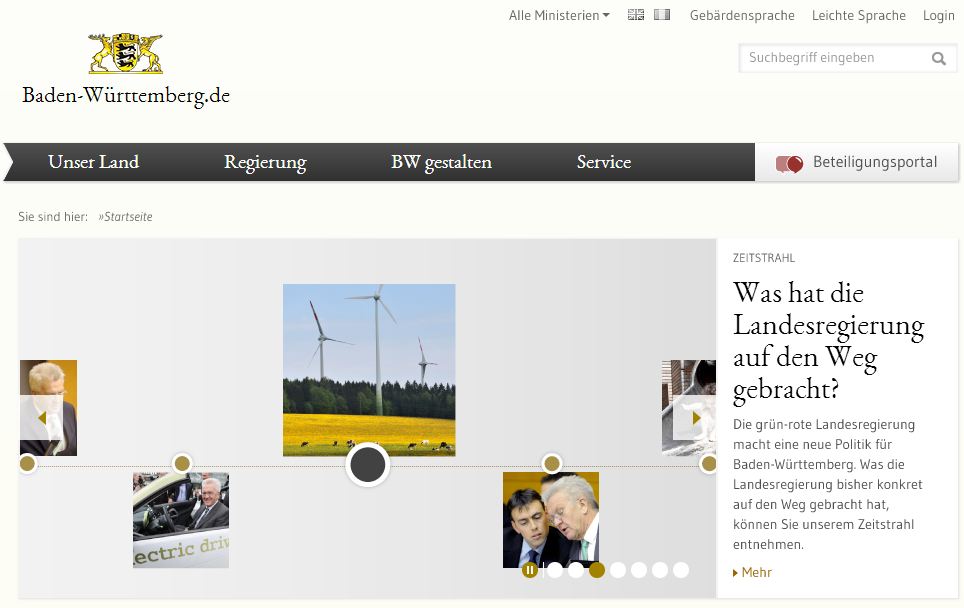964x608 pixels.
Task: Select the fourth slide indicator dot
Action: pos(618,570)
